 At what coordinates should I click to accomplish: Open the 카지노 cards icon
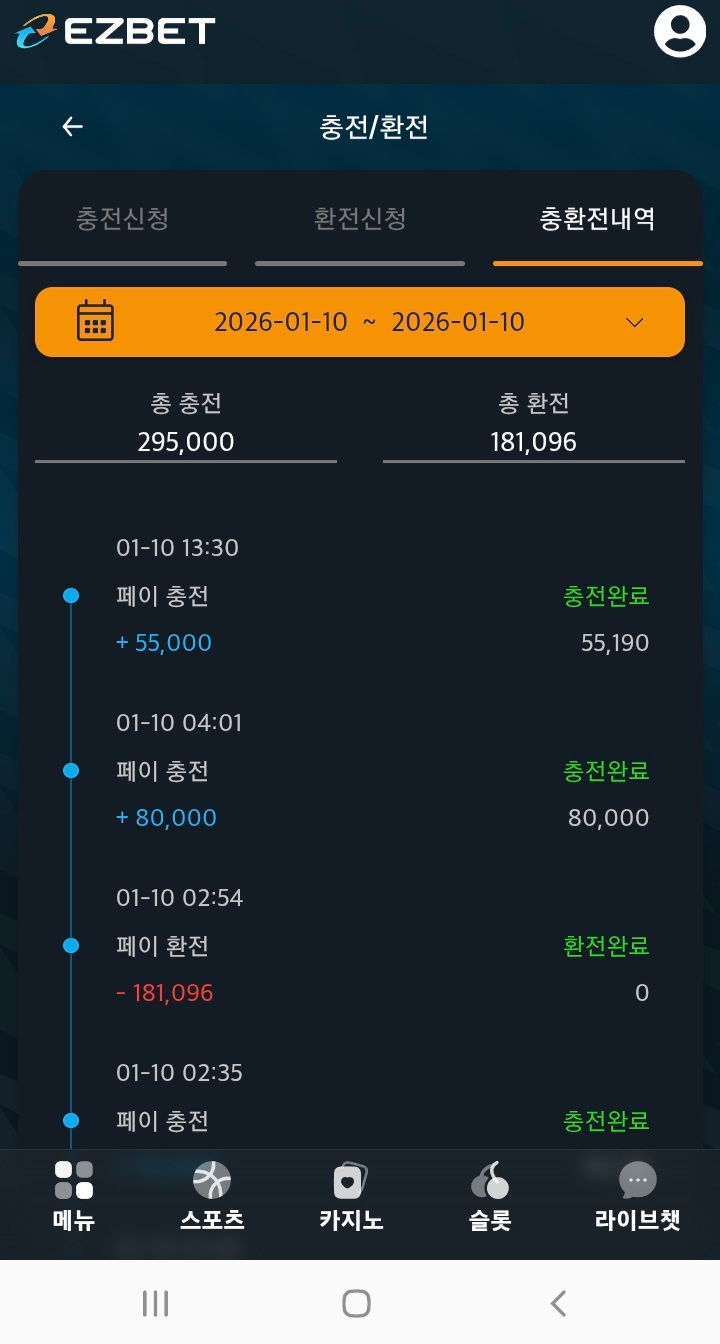pyautogui.click(x=351, y=1181)
